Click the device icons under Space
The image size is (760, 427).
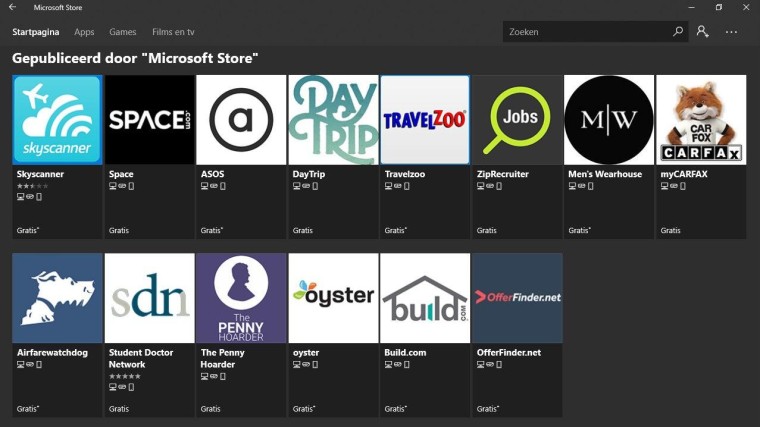pyautogui.click(x=121, y=186)
